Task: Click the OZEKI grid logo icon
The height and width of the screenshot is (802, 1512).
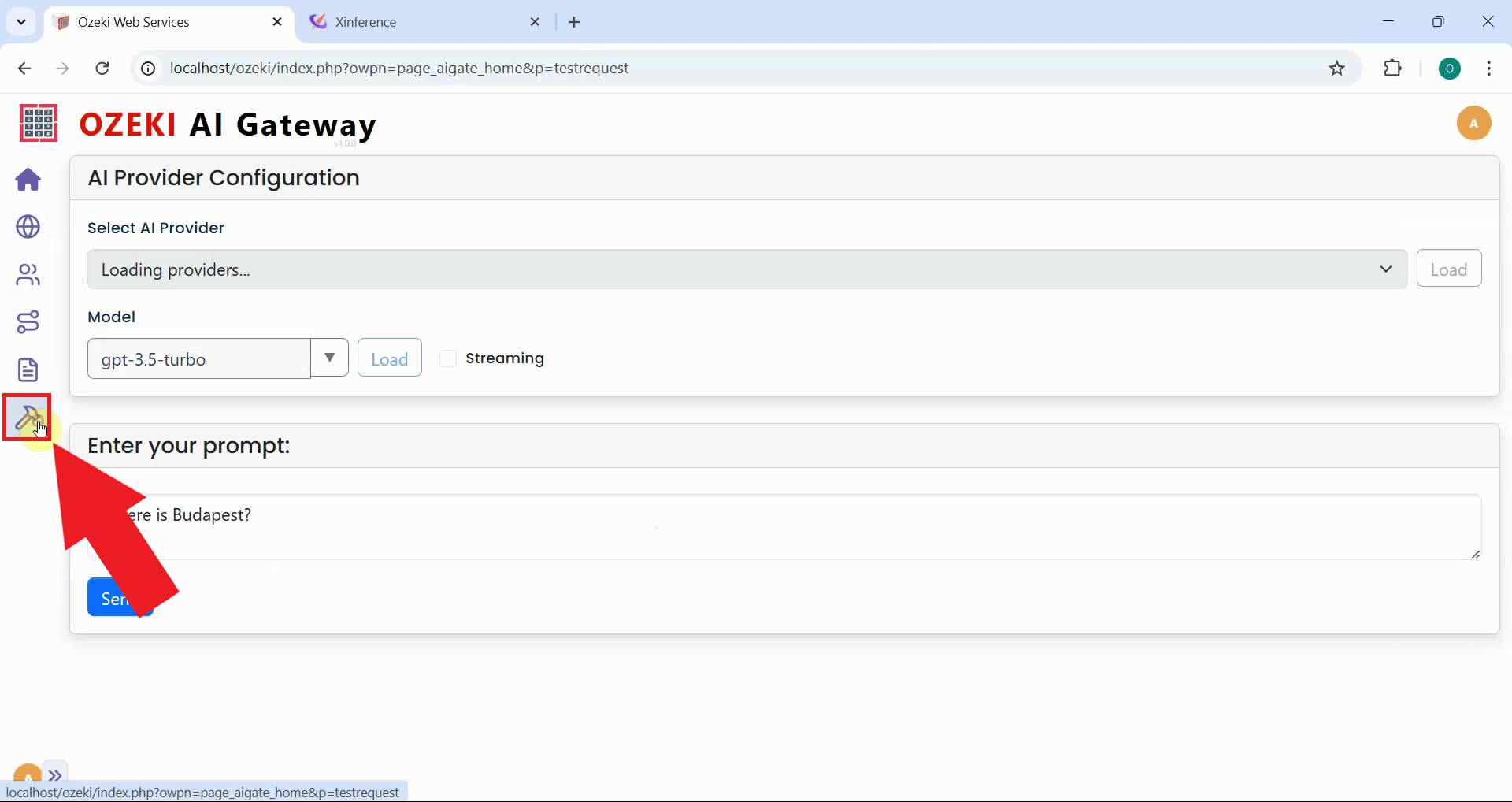Action: tap(37, 123)
